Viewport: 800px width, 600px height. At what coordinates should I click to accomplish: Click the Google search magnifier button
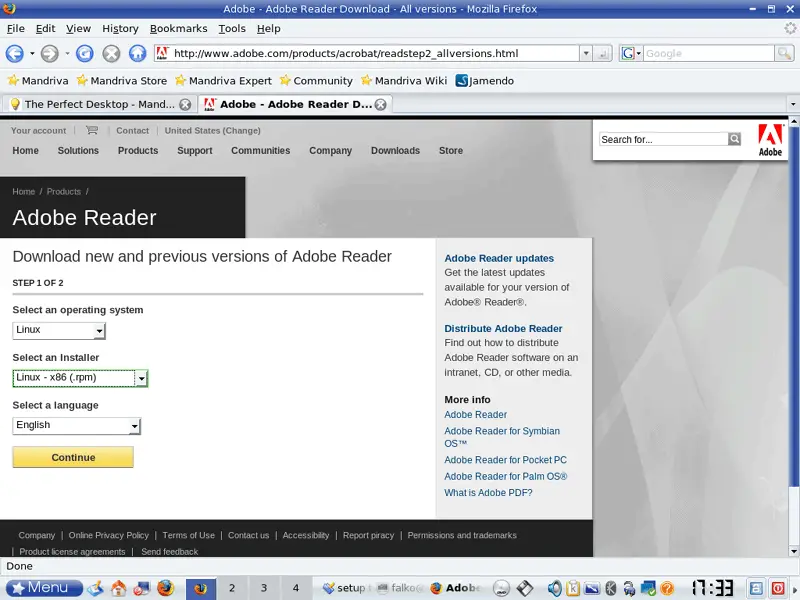(x=784, y=53)
